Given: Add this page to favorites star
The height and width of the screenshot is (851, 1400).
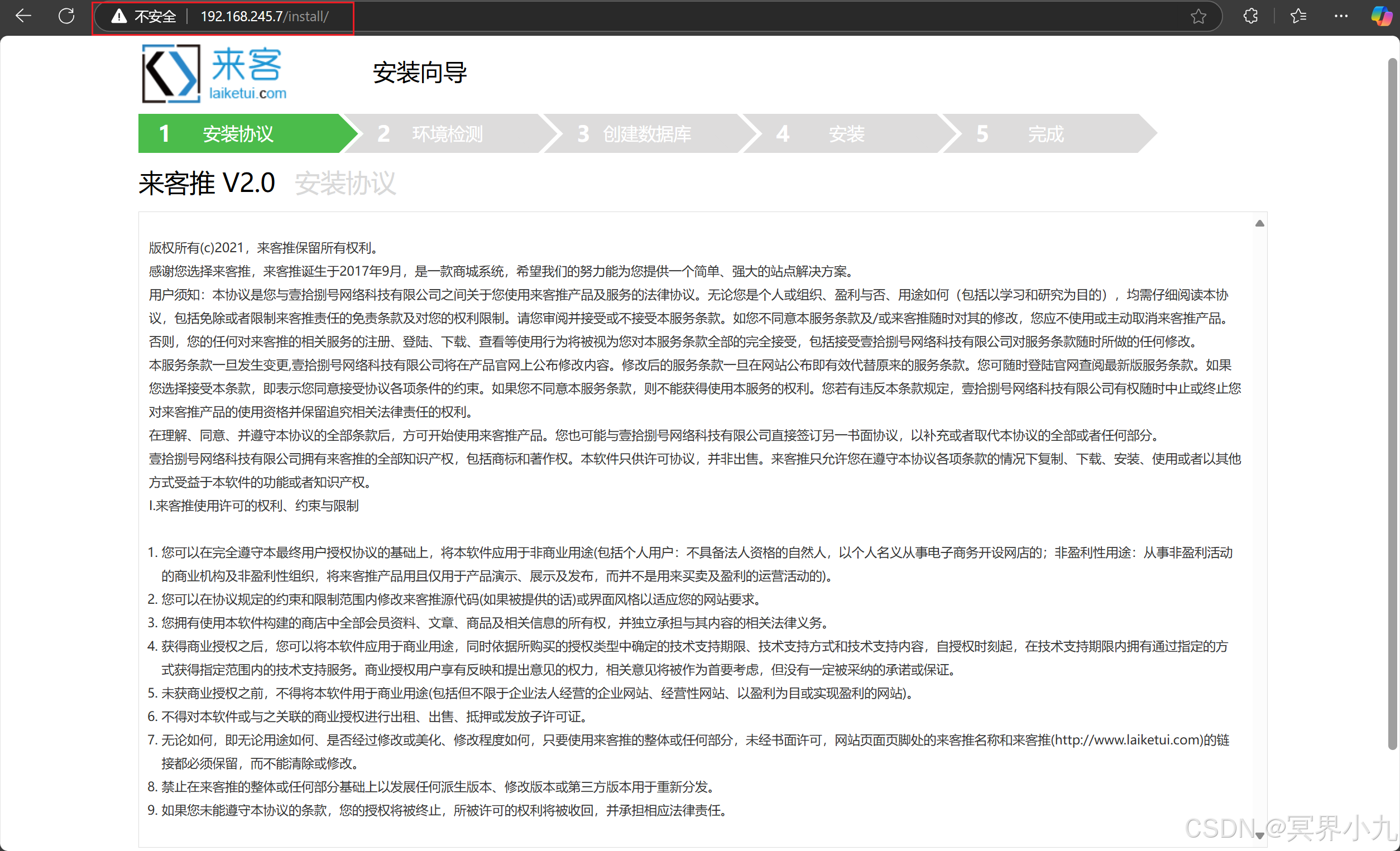Looking at the screenshot, I should (x=1198, y=17).
